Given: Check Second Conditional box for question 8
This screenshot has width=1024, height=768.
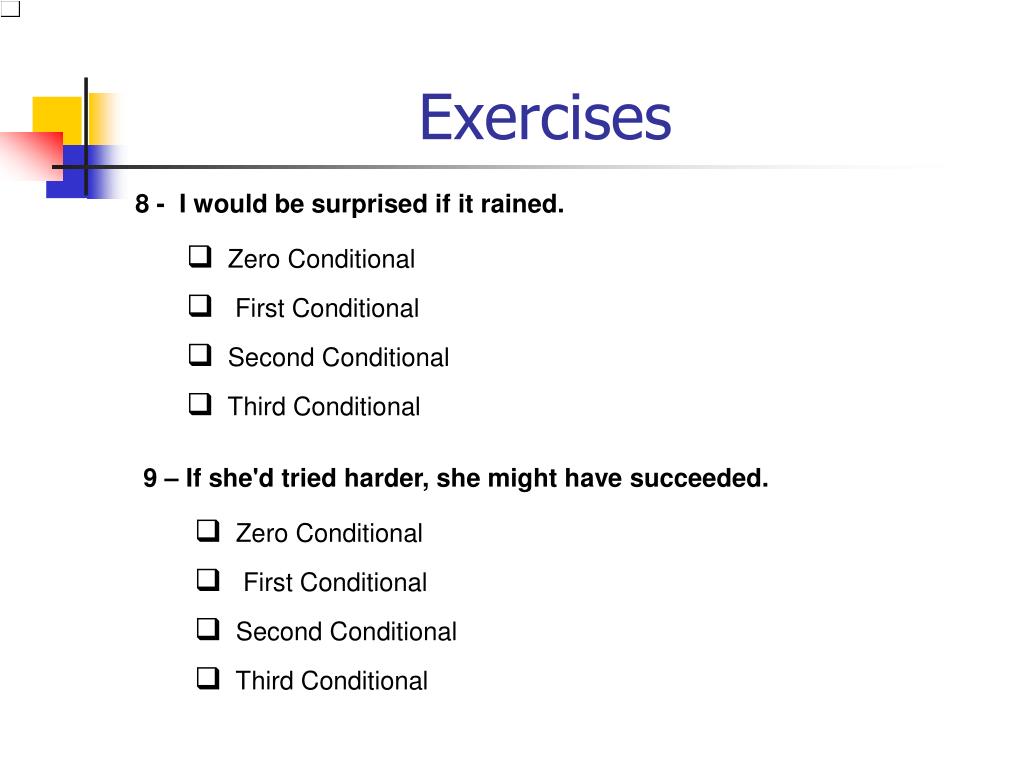Looking at the screenshot, I should pos(200,355).
